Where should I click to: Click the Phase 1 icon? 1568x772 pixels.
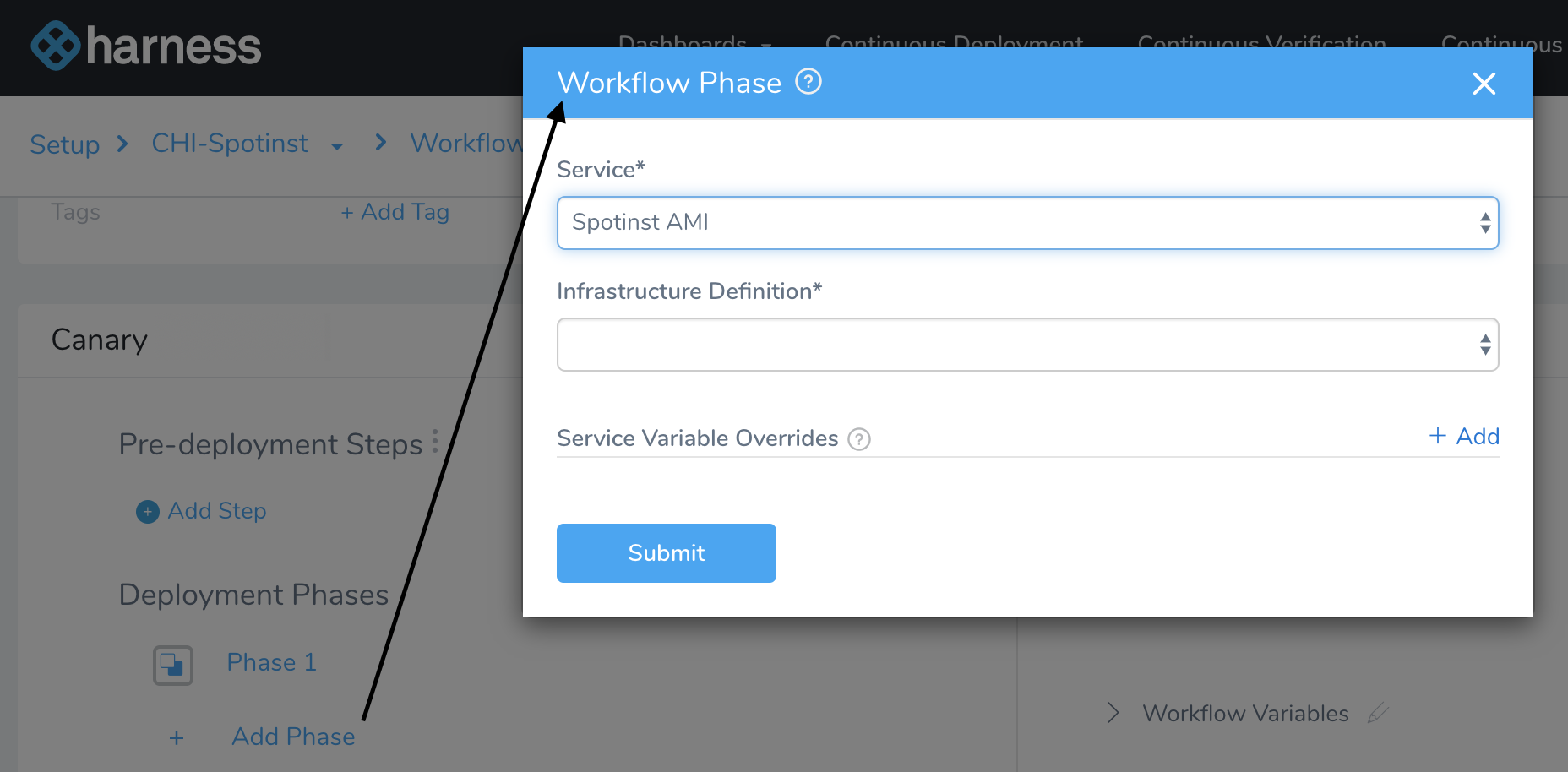pos(172,665)
